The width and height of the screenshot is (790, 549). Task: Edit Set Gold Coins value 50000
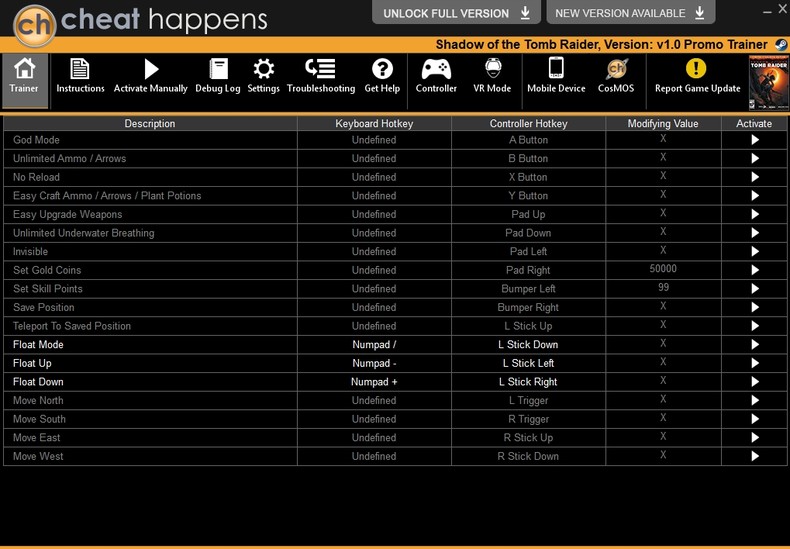click(663, 269)
